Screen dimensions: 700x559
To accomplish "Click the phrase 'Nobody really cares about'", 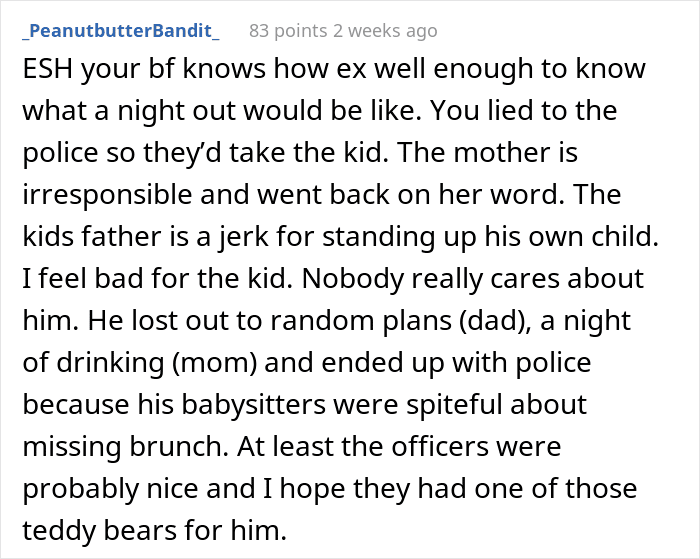I will pos(473,278).
